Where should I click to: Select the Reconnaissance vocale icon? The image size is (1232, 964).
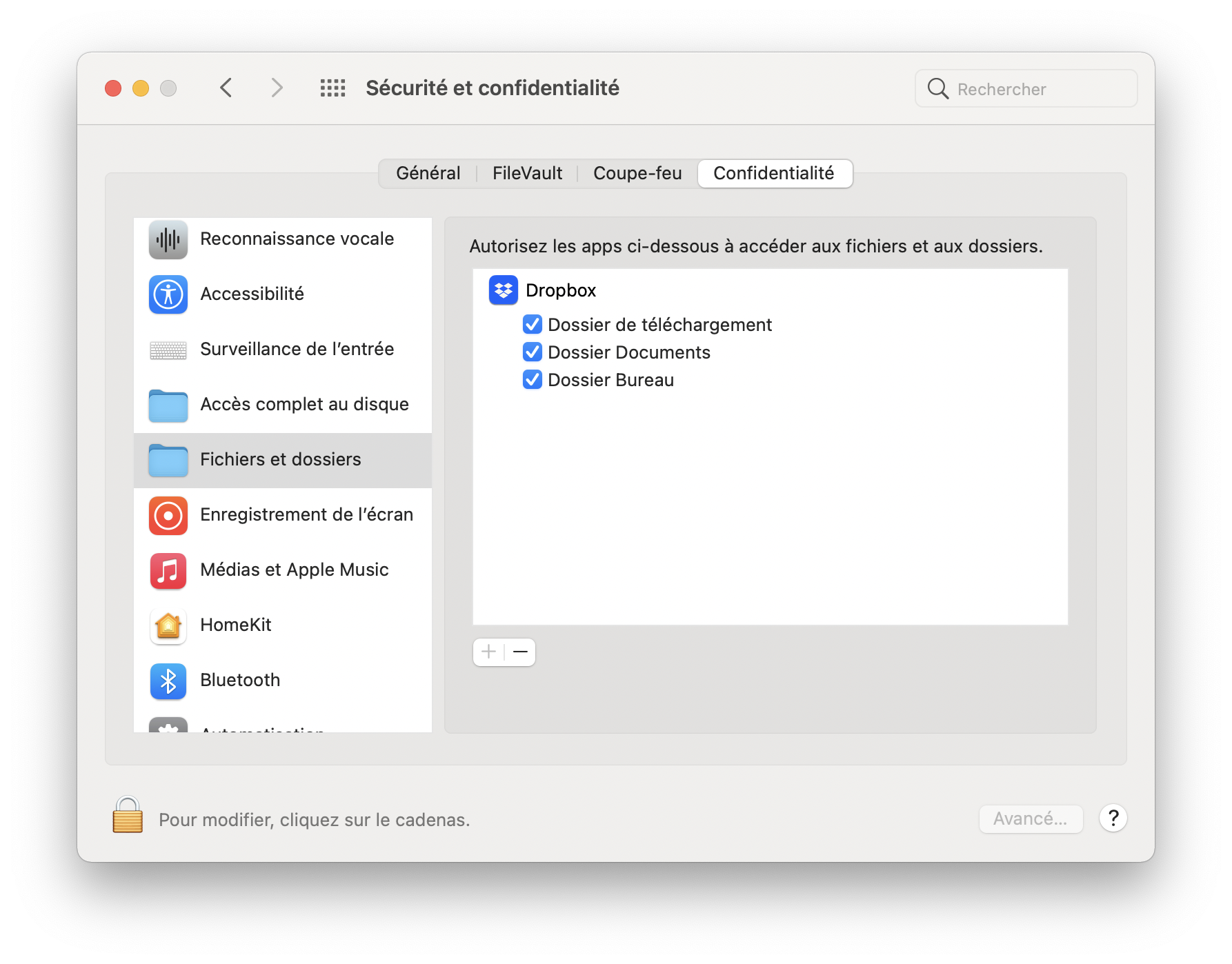(168, 239)
